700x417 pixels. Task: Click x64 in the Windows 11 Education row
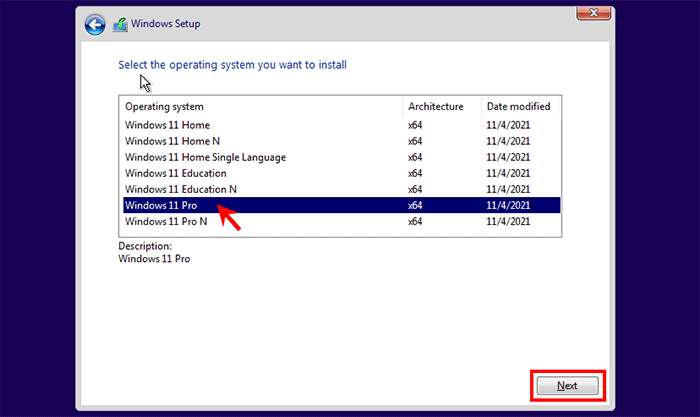415,173
